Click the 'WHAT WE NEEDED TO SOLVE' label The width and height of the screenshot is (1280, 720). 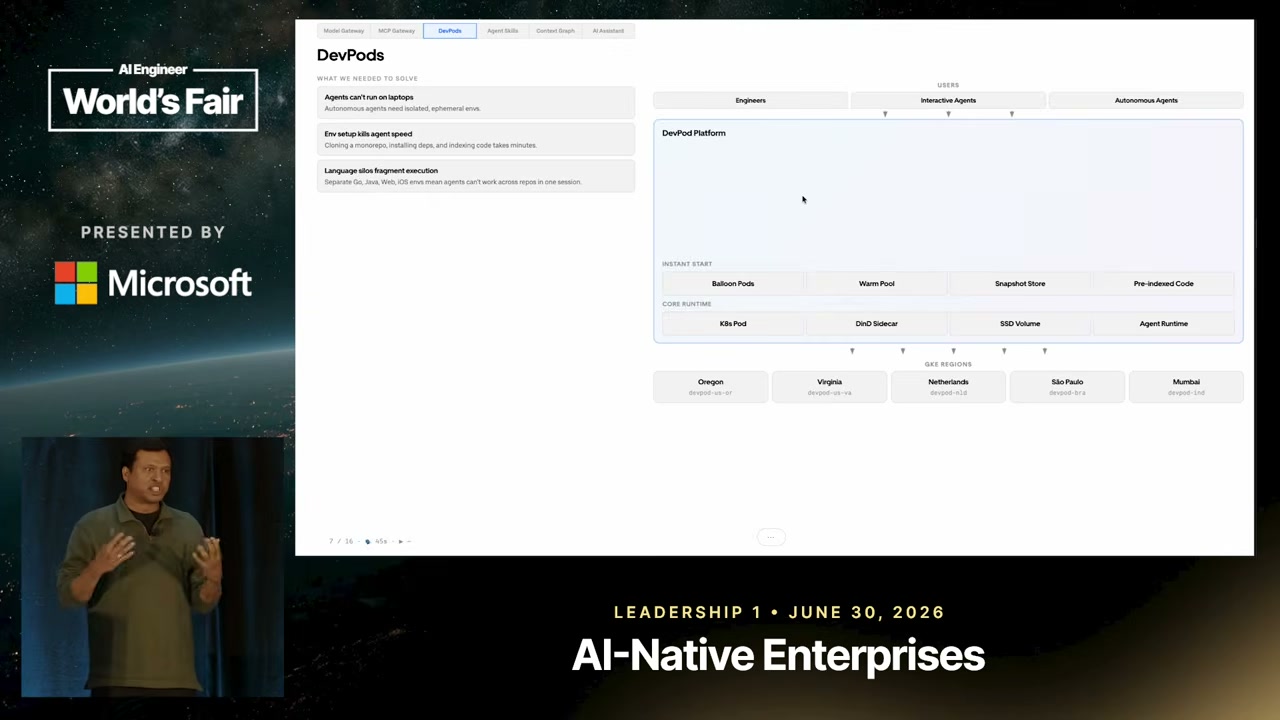pos(367,78)
